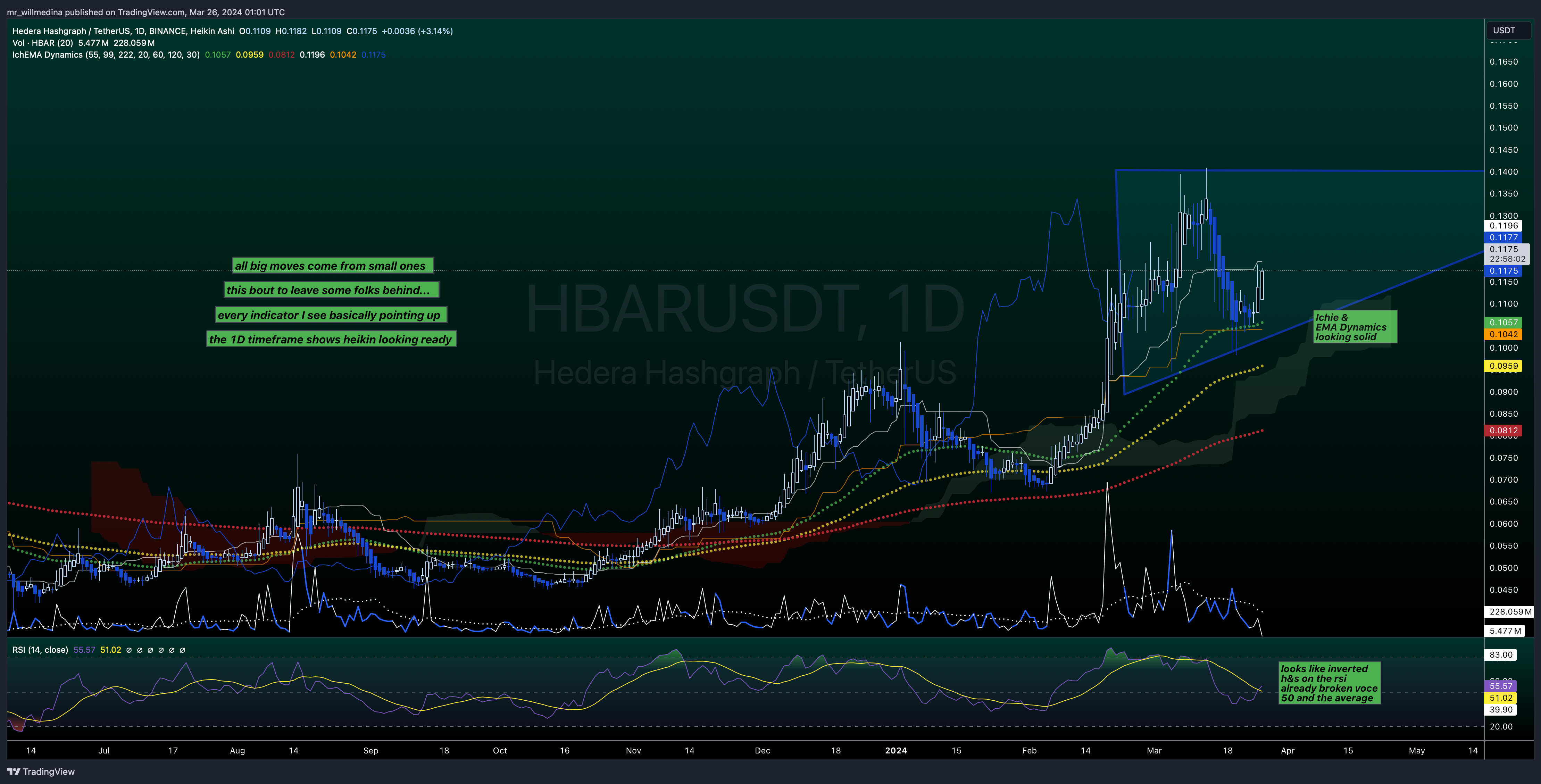
Task: Click the H0.1182 high value in the title legend
Action: click(291, 31)
